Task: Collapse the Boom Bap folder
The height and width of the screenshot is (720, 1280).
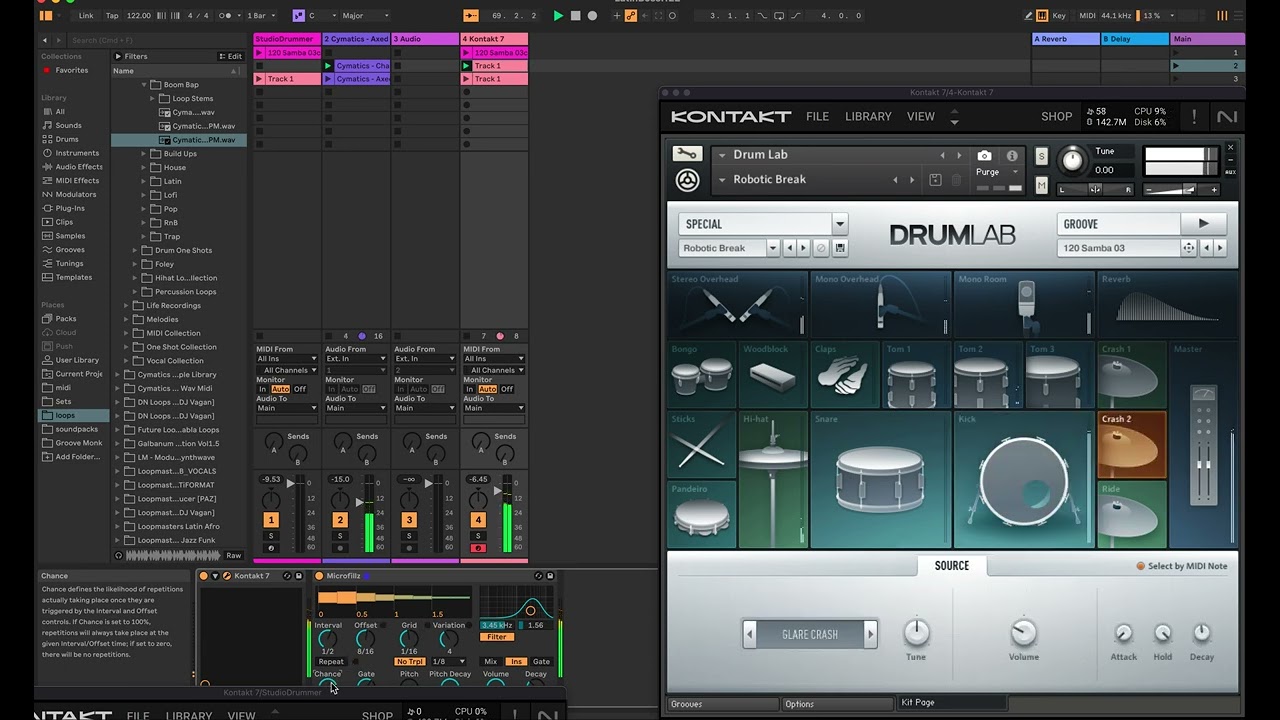Action: [144, 85]
